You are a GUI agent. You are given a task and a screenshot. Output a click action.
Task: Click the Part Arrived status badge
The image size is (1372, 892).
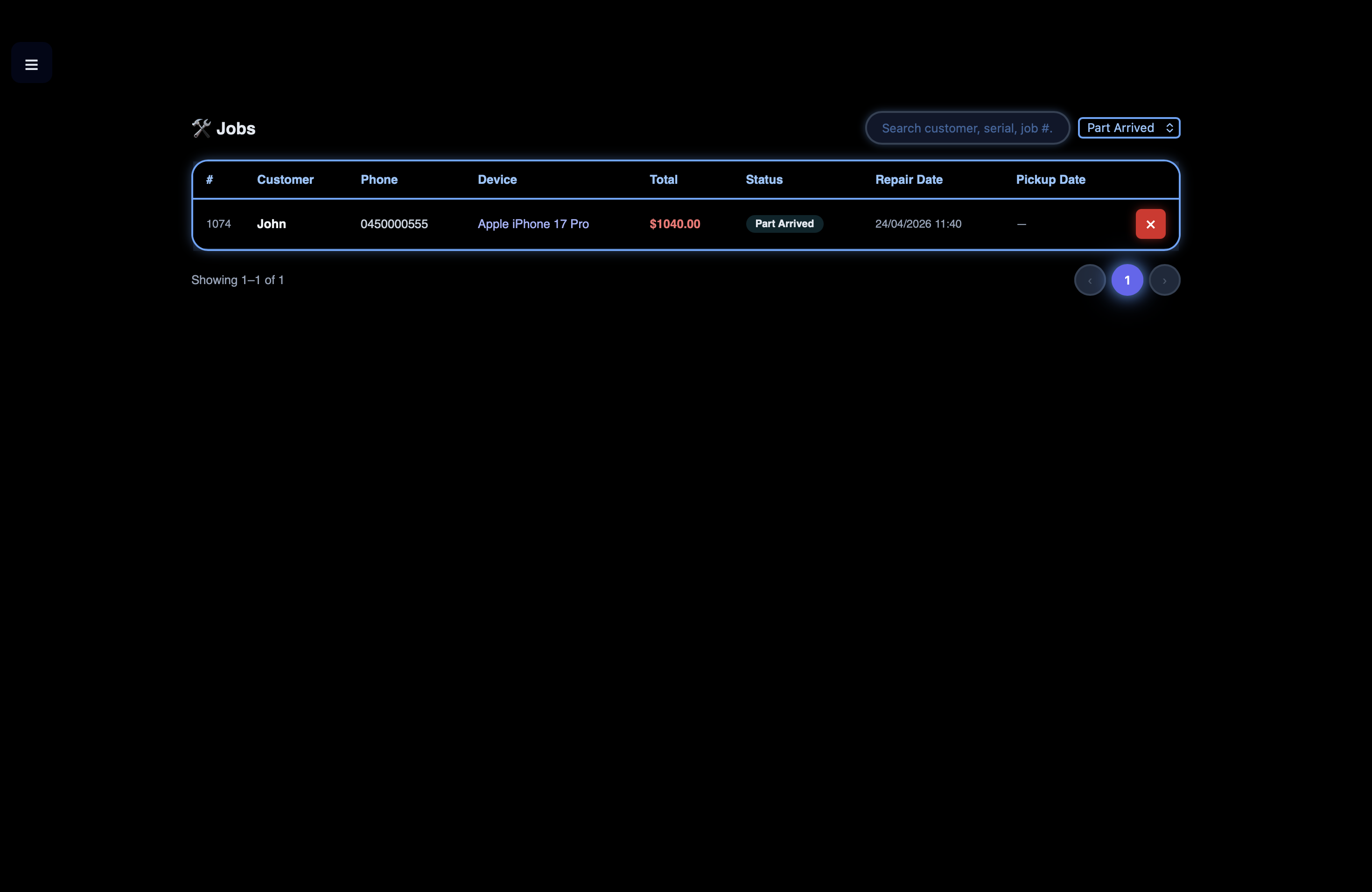784,223
